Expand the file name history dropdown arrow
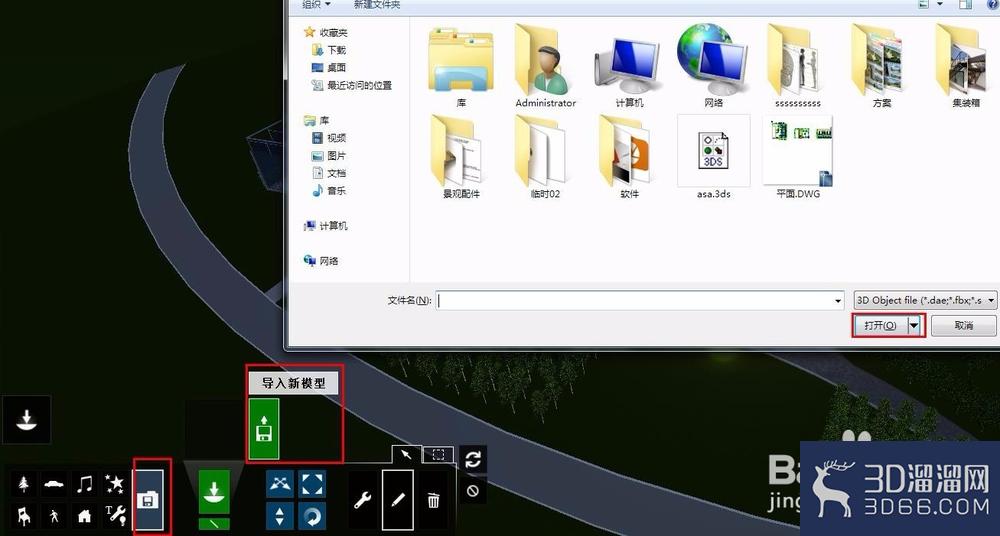 pyautogui.click(x=838, y=300)
